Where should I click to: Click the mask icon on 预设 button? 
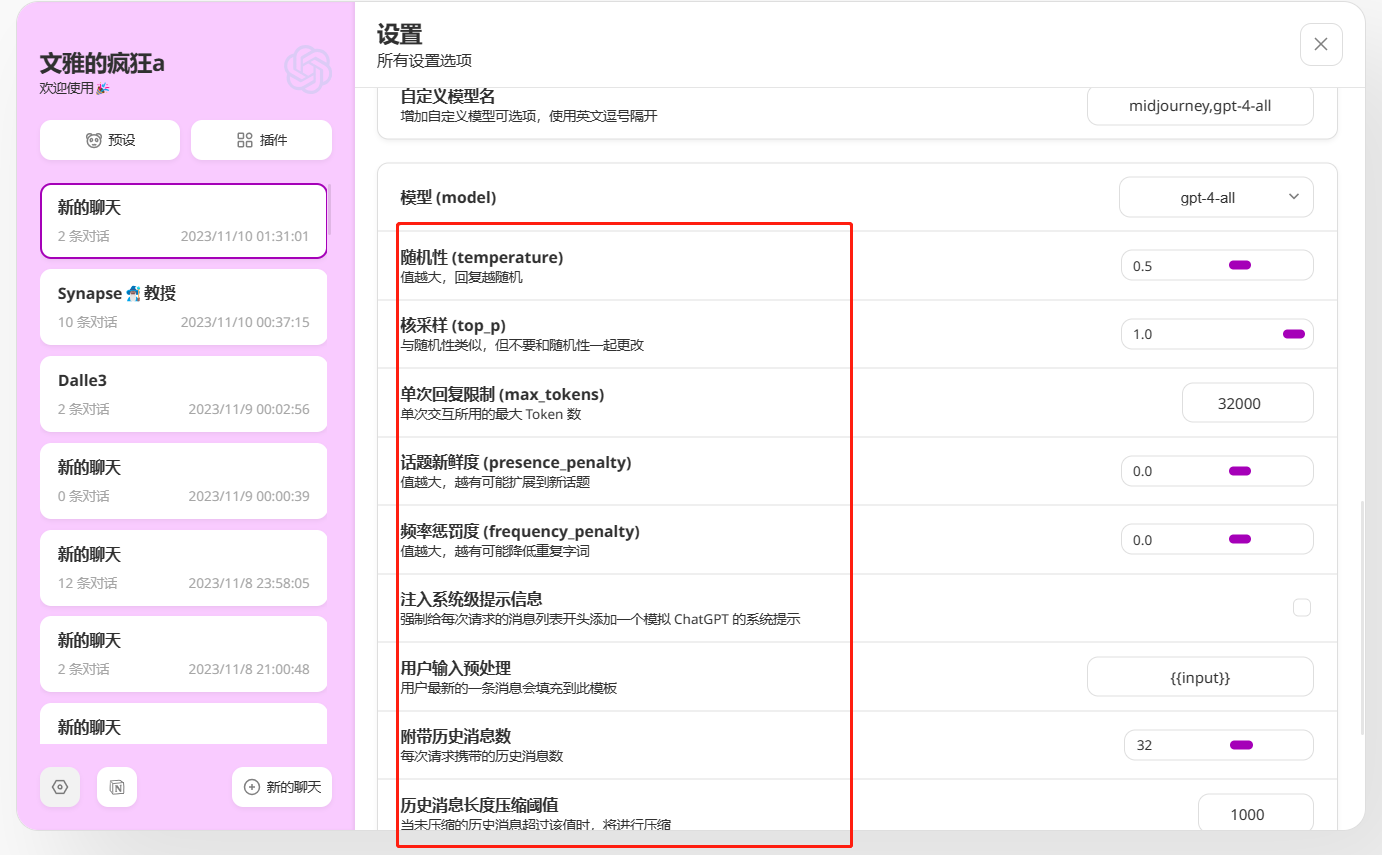coord(92,139)
